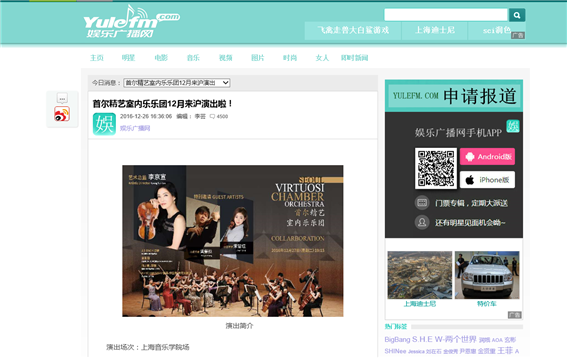Click the 娱乐广播网 source link
Screen dimensions: 567x362
coord(135,128)
